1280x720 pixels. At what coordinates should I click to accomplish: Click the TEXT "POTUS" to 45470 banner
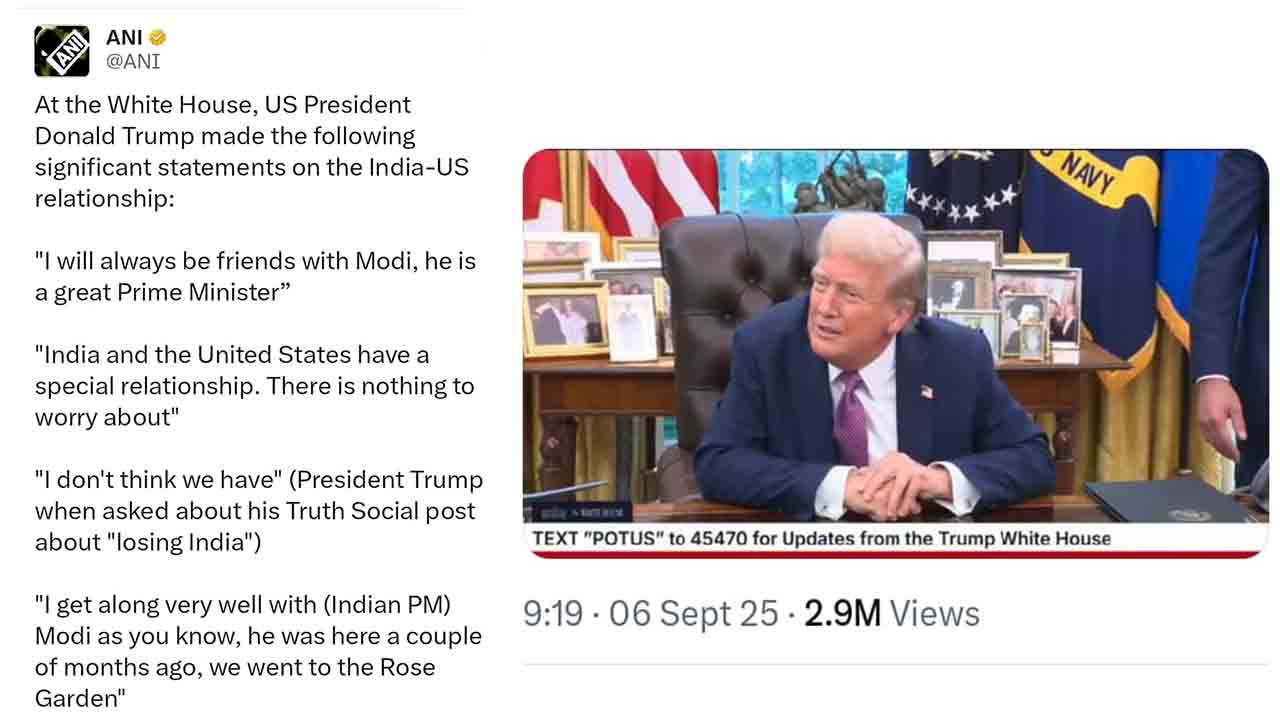(821, 538)
